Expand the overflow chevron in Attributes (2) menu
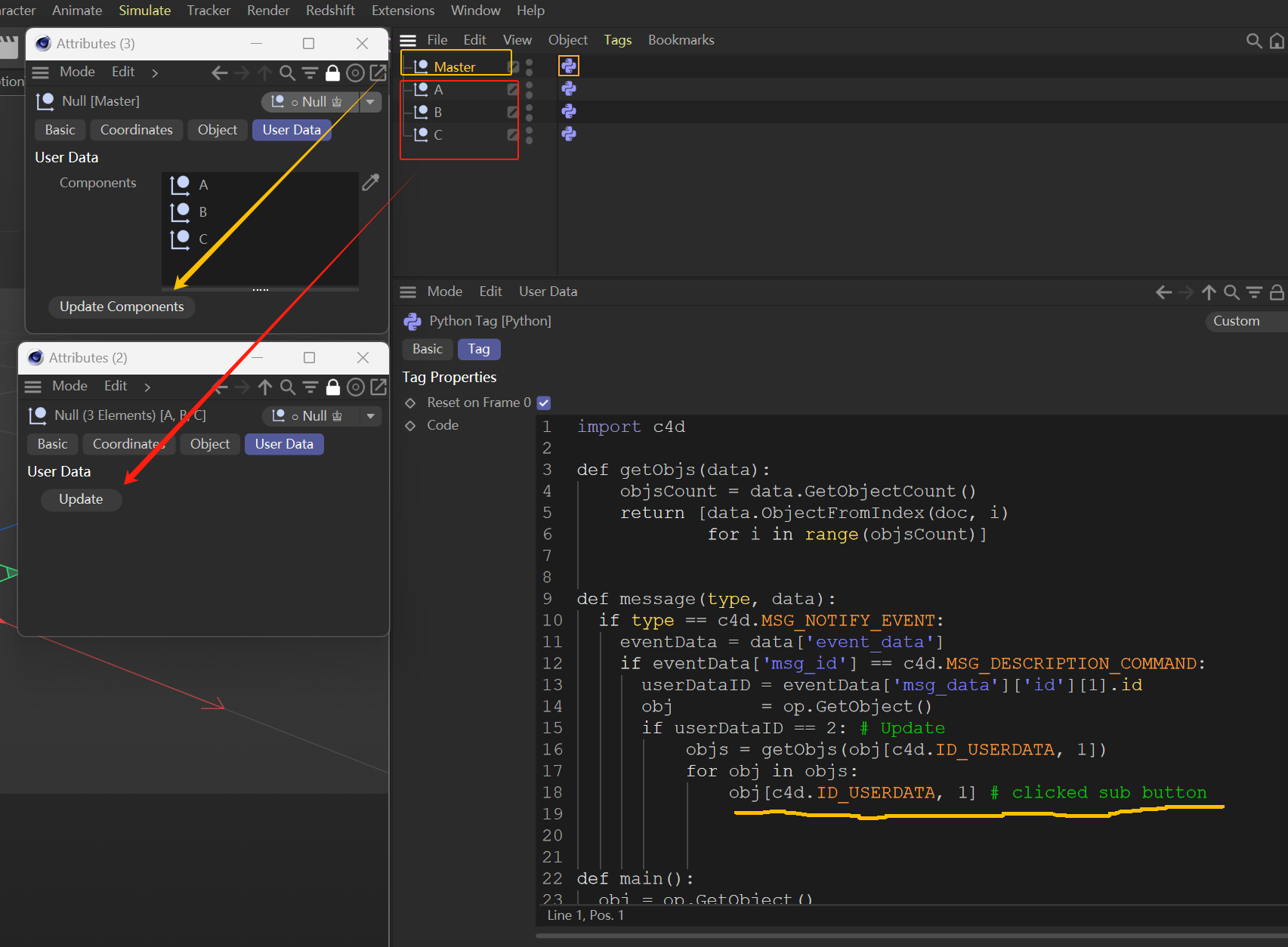 coord(147,387)
